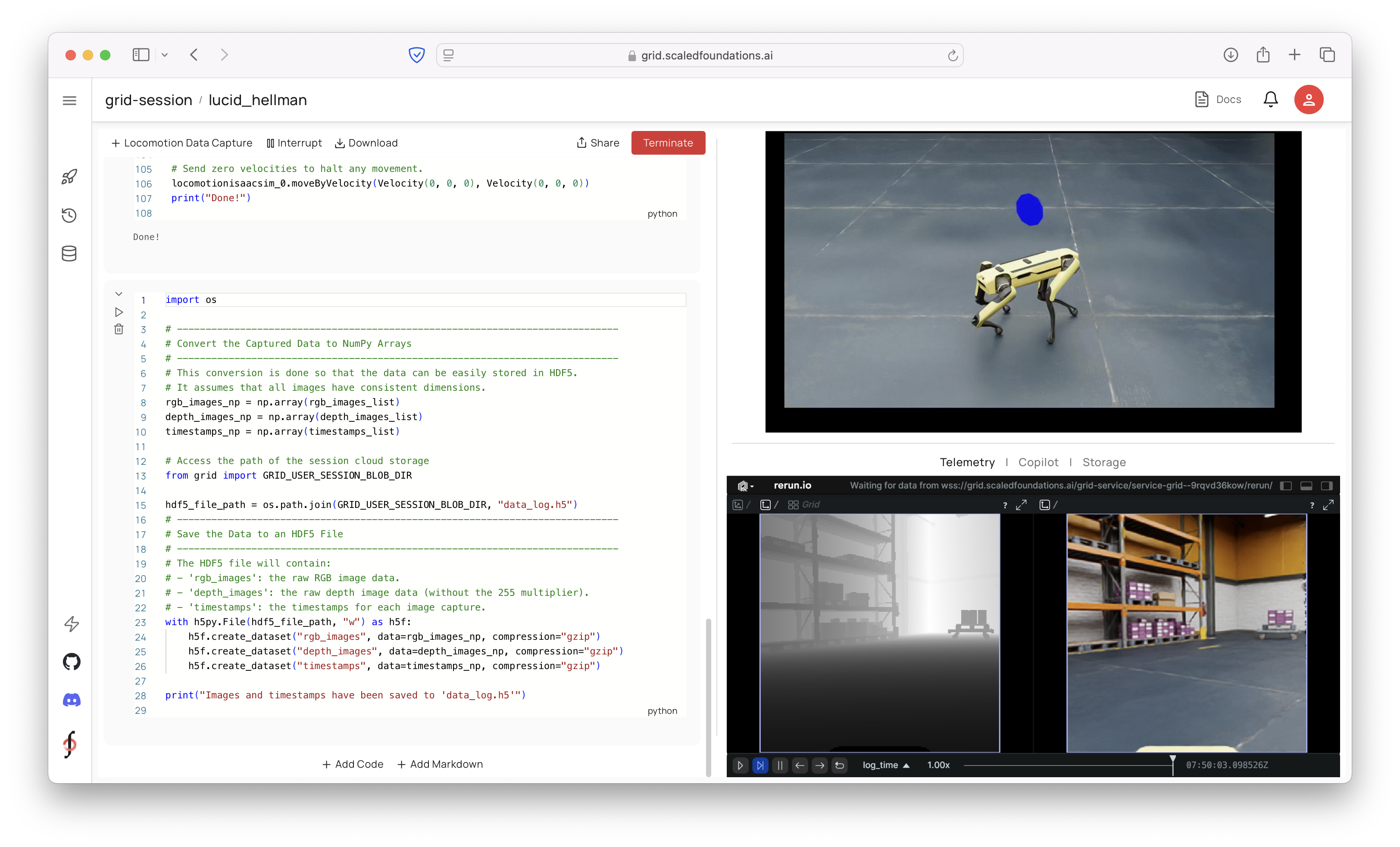Viewport: 1400px width, 847px height.
Task: Open the GitHub link in sidebar
Action: [72, 661]
